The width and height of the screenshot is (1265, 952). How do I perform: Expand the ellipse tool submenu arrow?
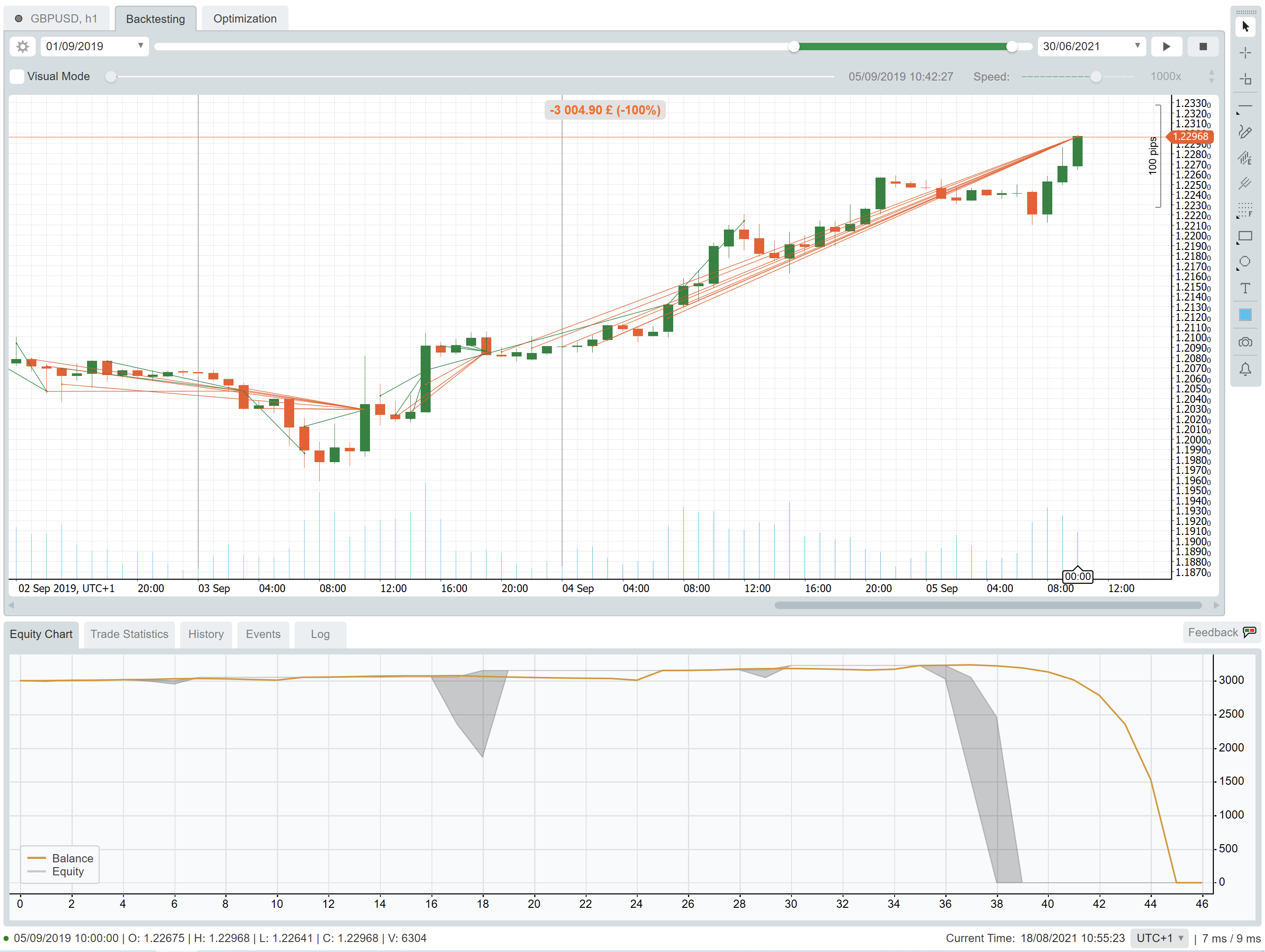[x=1238, y=269]
